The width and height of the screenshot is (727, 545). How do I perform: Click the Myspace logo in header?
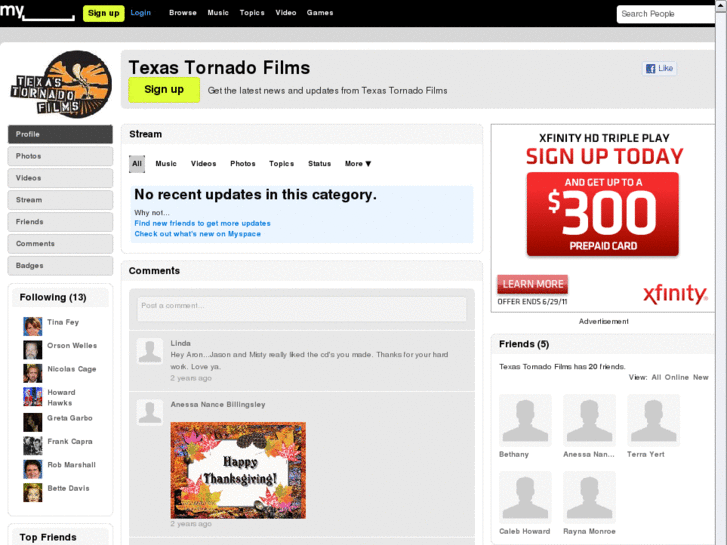coord(37,13)
